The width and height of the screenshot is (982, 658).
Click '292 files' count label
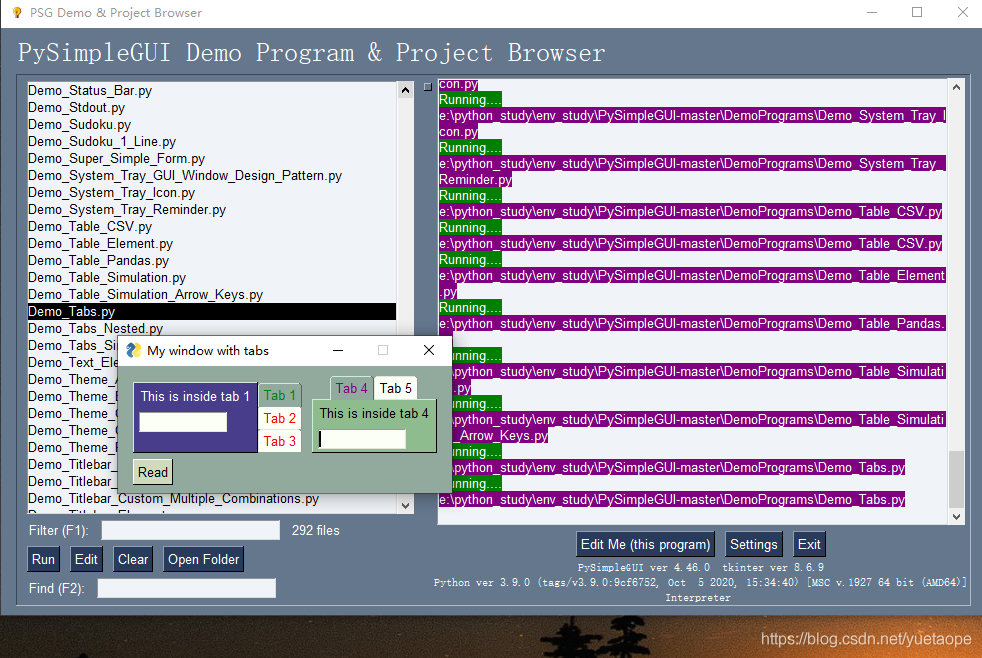tap(316, 530)
